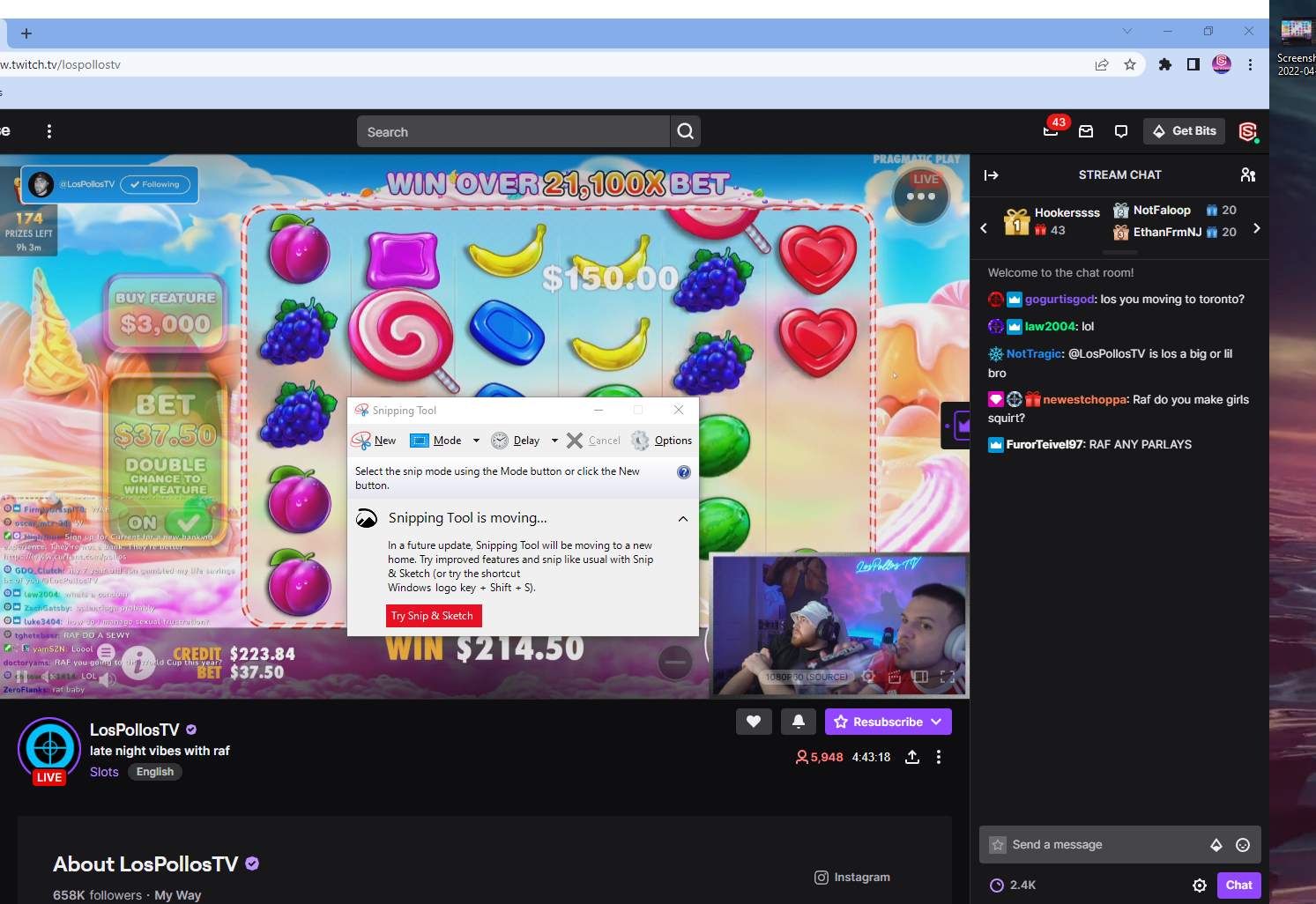Click Get Bits button
This screenshot has height=904, width=1316.
[x=1184, y=131]
